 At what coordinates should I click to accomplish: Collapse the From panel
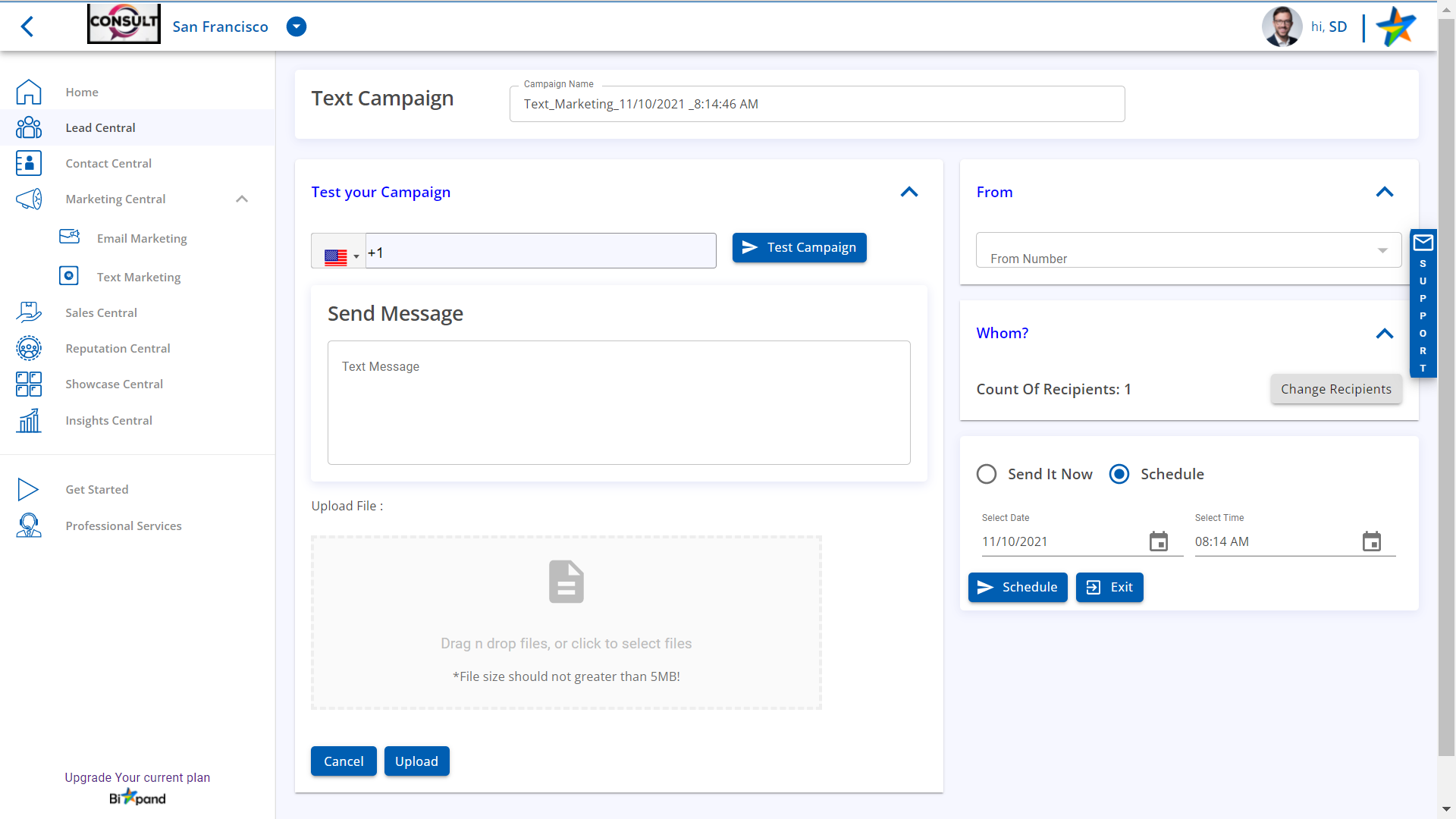pos(1385,192)
